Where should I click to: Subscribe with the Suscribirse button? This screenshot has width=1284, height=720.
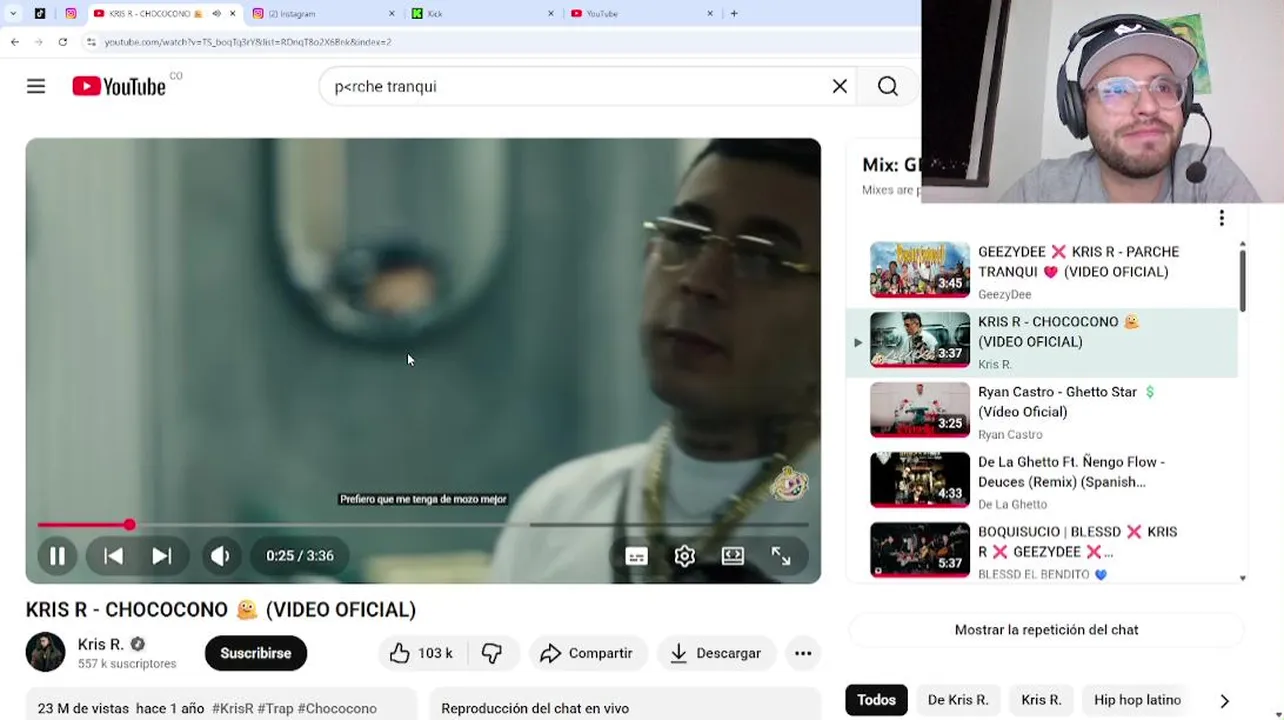click(x=256, y=653)
